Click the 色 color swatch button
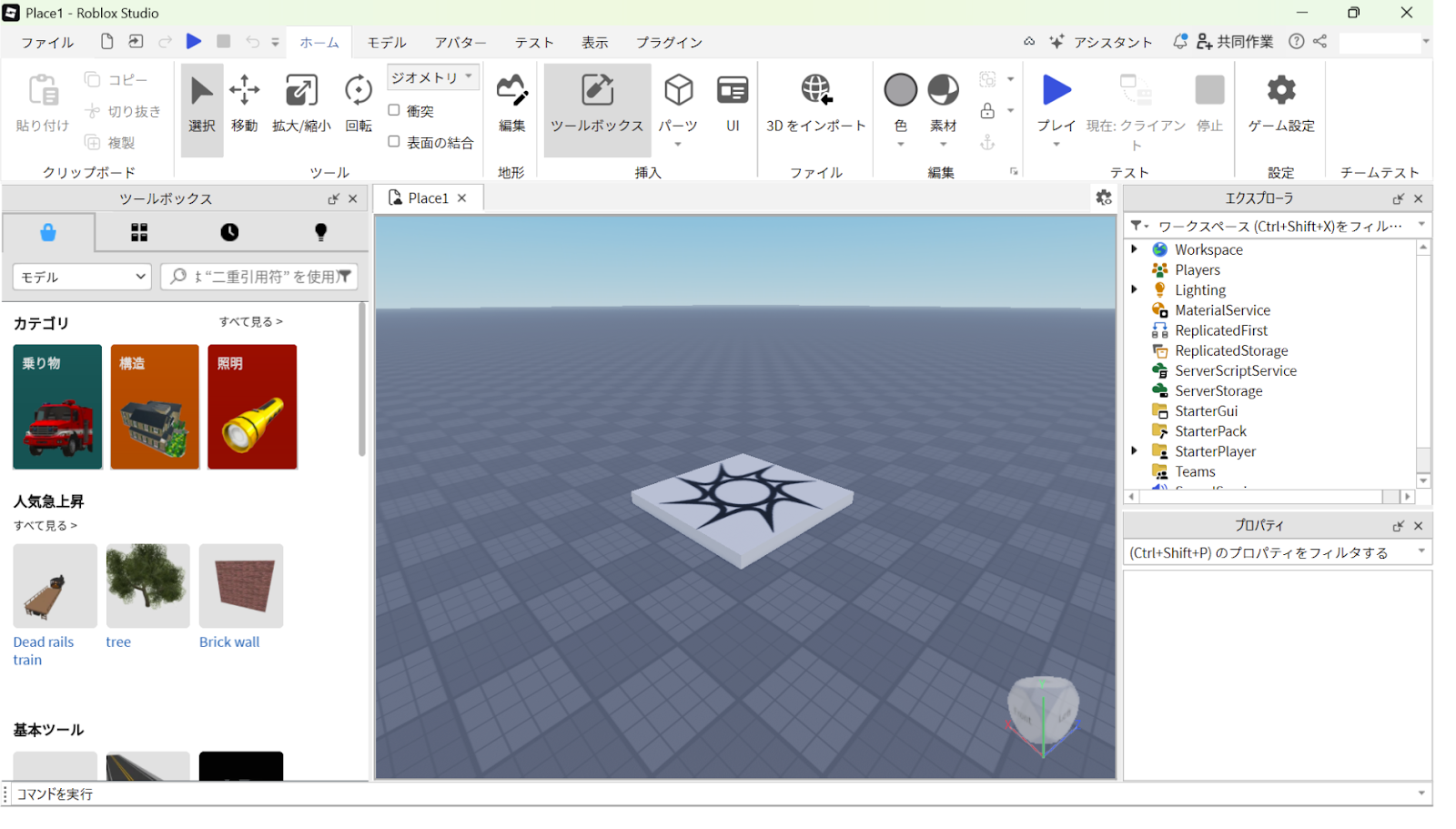Image resolution: width=1456 pixels, height=829 pixels. click(900, 91)
